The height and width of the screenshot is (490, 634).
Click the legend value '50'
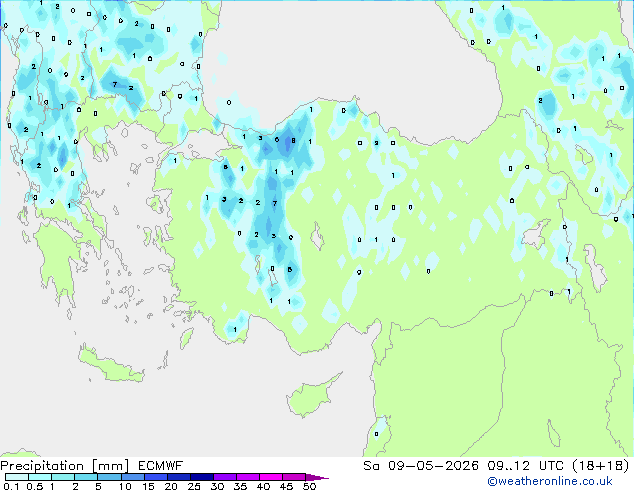point(309,486)
